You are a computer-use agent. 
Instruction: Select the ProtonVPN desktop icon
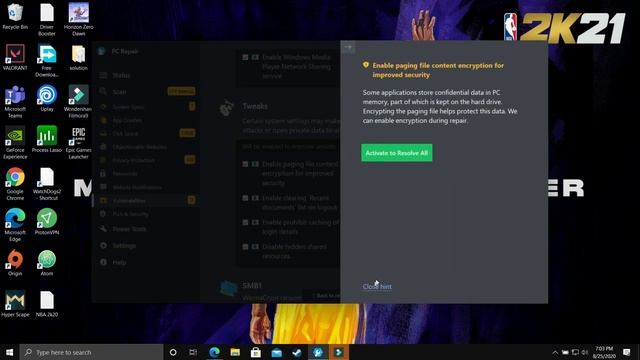47,222
